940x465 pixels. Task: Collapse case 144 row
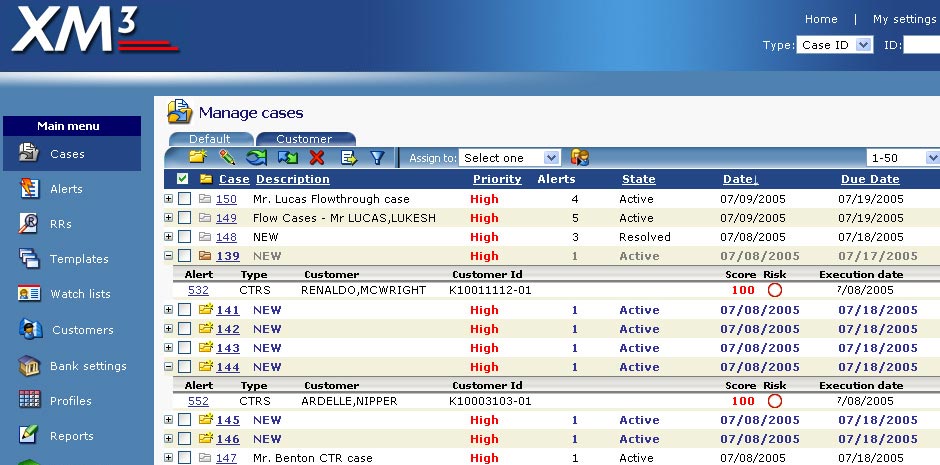pos(168,366)
